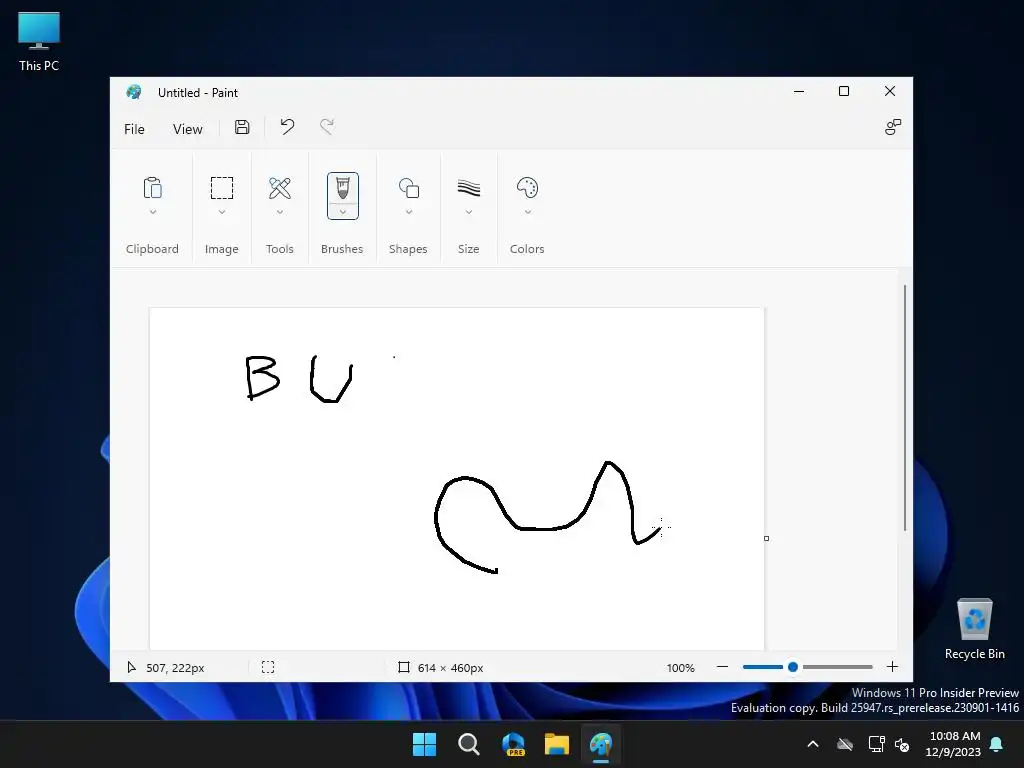Click the Clipboard group label
Image resolution: width=1024 pixels, height=768 pixels.
click(x=152, y=249)
